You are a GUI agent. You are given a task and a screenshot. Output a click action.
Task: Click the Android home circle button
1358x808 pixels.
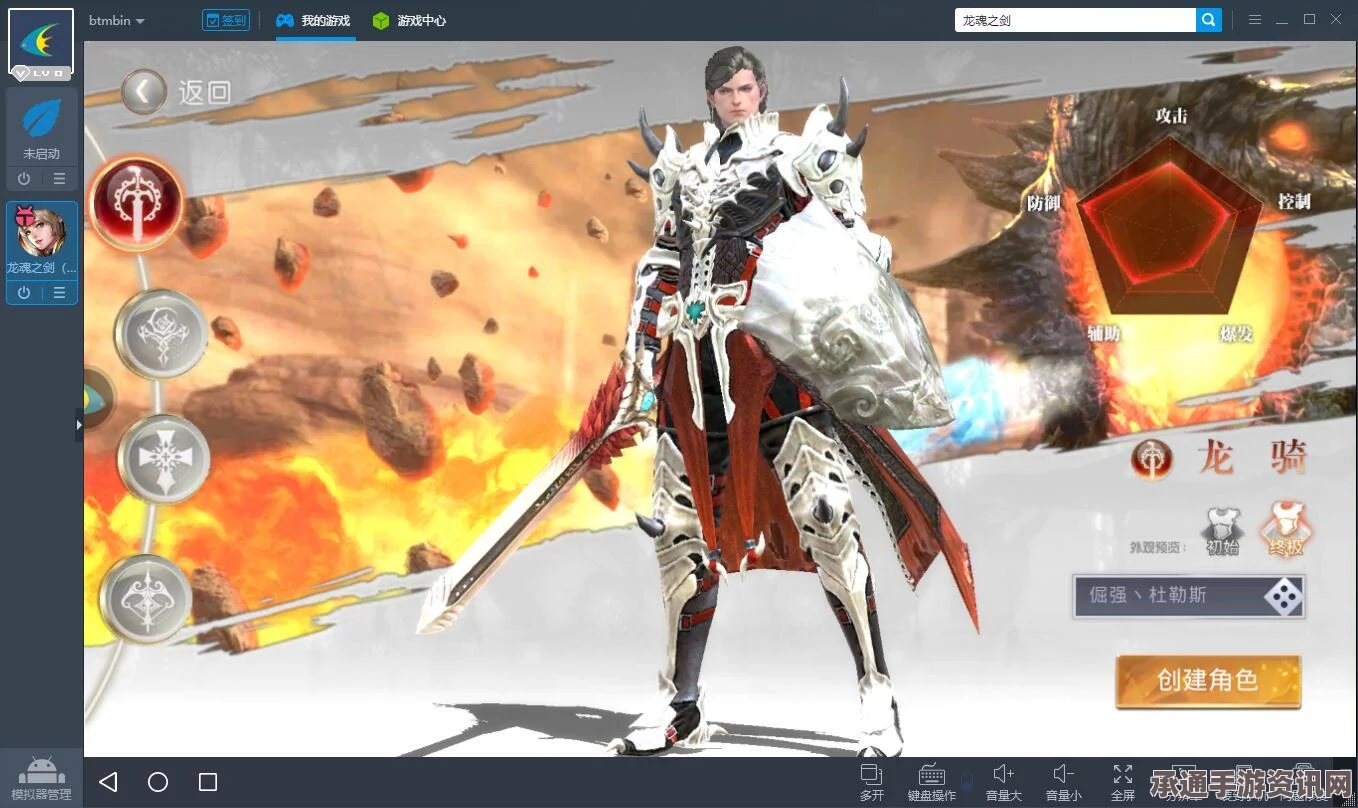coord(158,782)
